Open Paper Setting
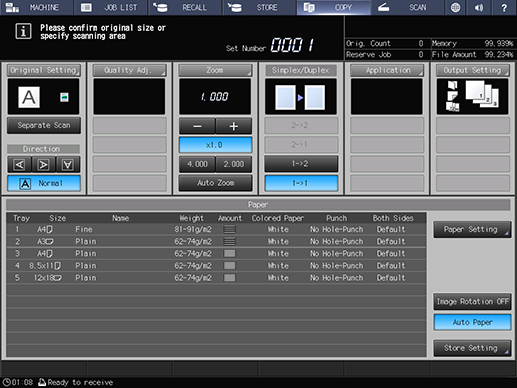The height and width of the screenshot is (388, 517). tap(472, 229)
